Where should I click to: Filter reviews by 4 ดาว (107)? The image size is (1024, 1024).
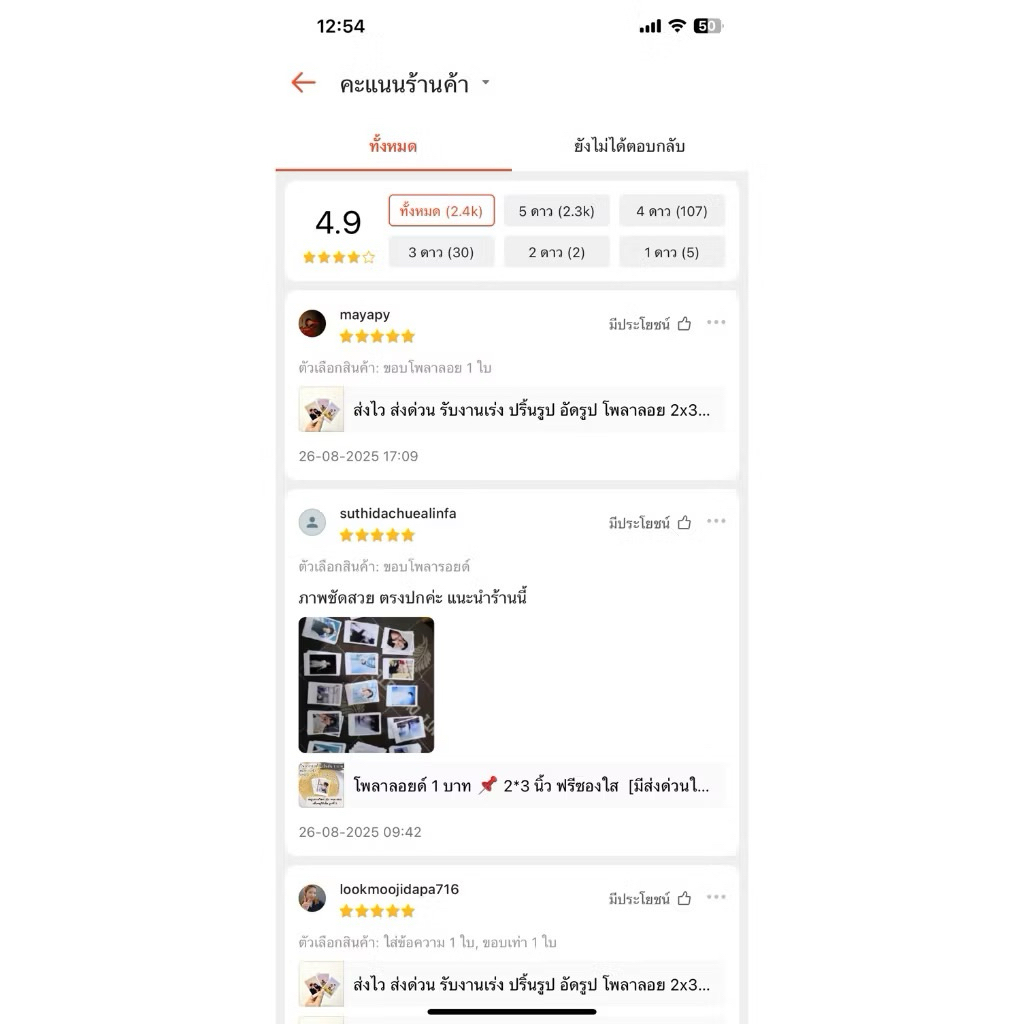(x=672, y=211)
